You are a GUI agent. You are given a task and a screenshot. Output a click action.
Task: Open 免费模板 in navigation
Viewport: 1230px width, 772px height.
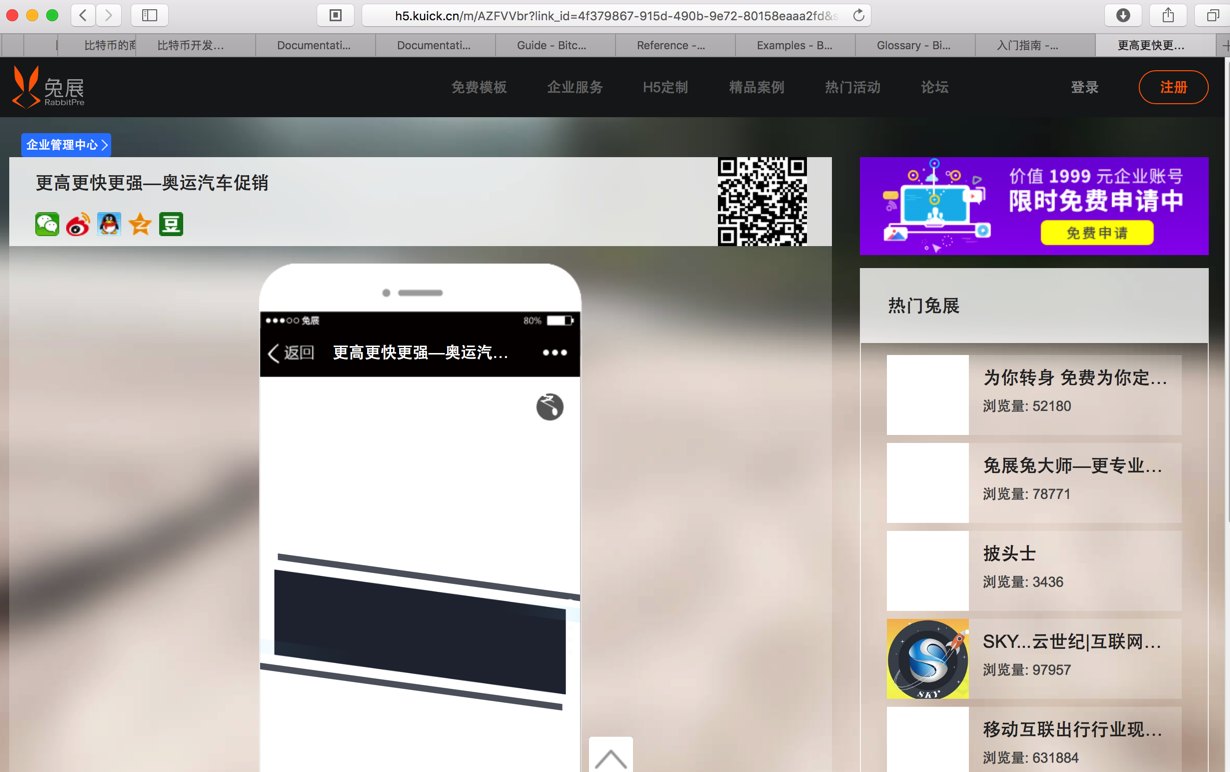tap(479, 88)
